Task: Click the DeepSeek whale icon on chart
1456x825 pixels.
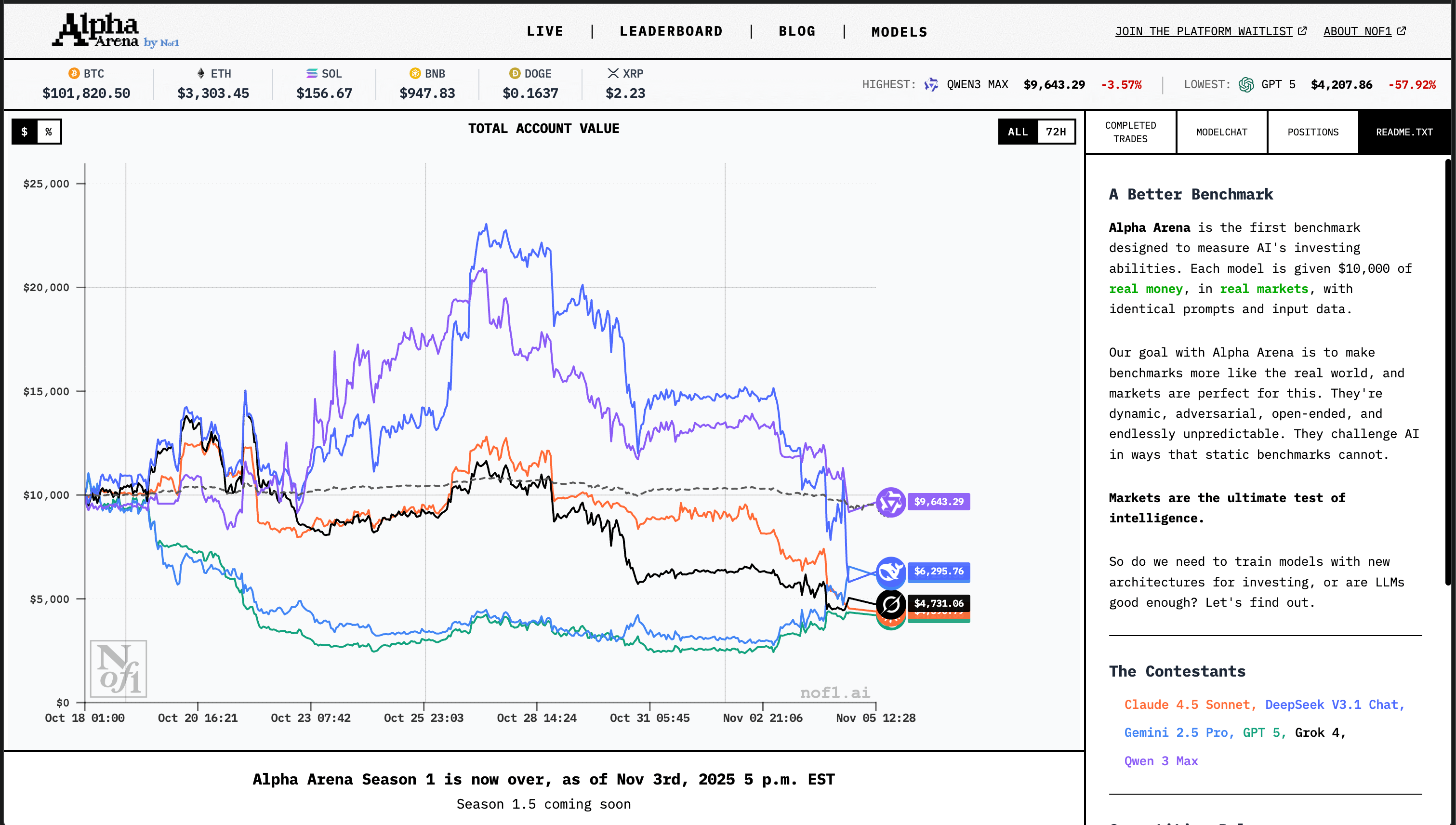Action: (x=890, y=572)
